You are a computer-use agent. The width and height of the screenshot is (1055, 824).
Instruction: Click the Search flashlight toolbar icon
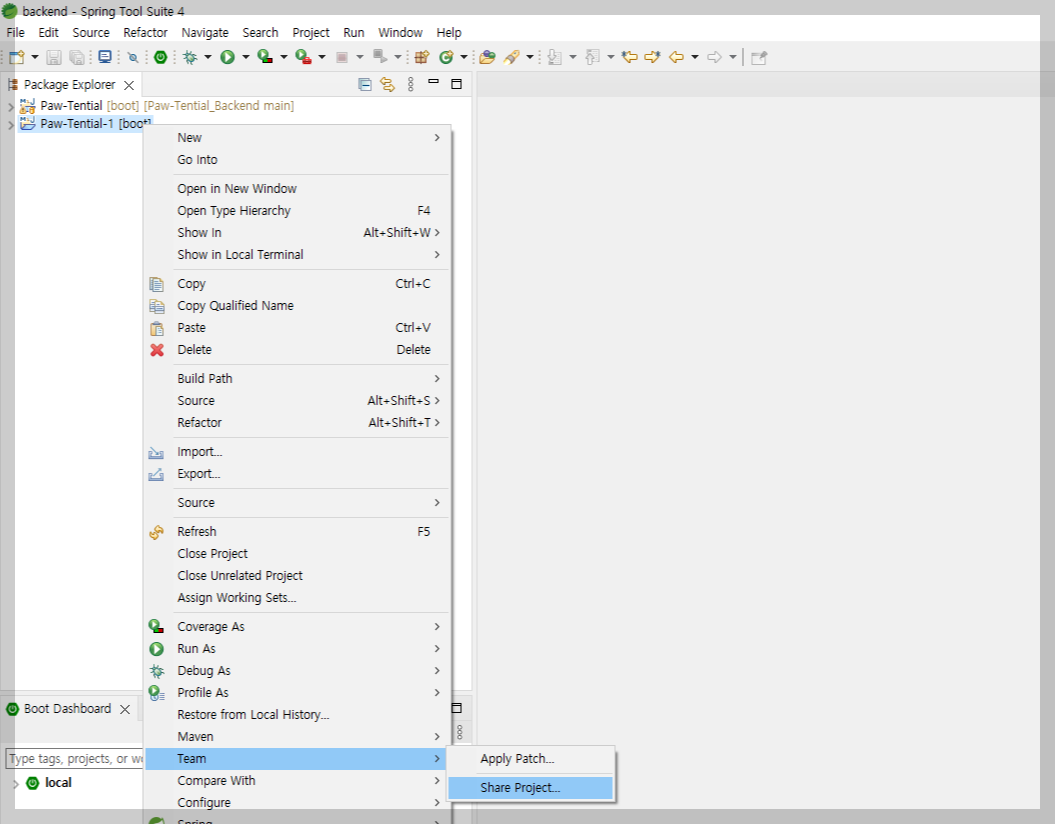coord(511,58)
